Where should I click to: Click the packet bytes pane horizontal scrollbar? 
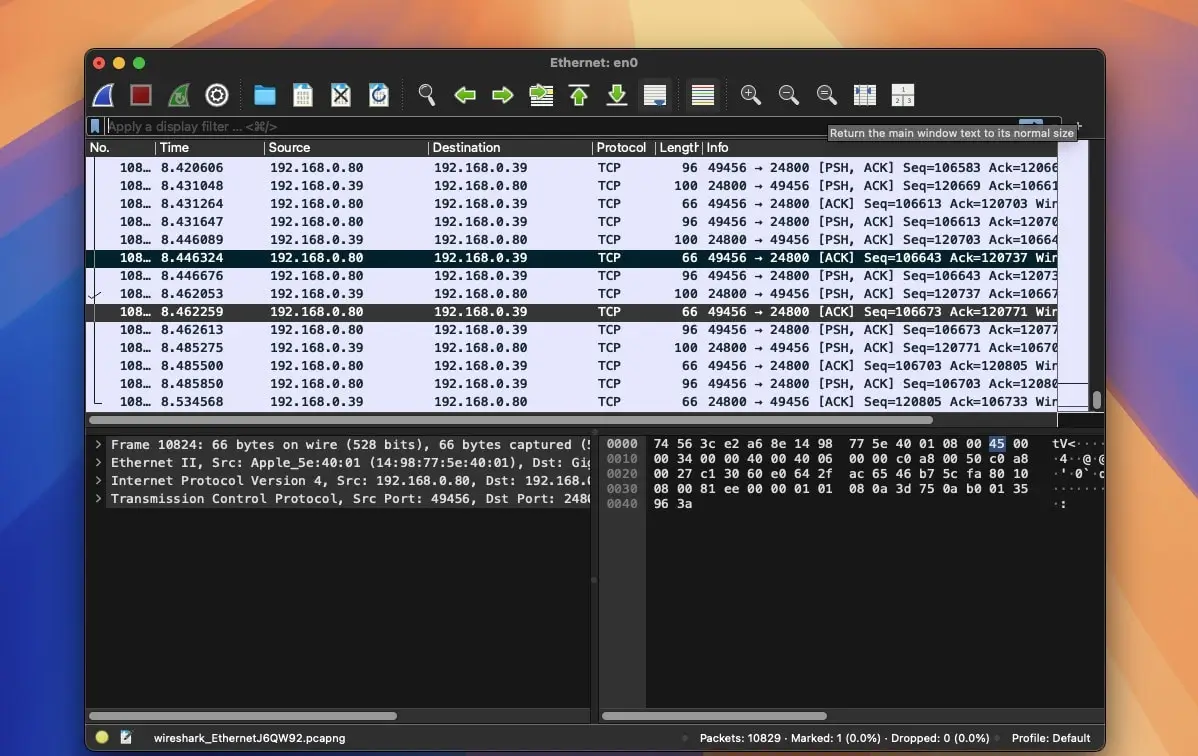click(714, 716)
